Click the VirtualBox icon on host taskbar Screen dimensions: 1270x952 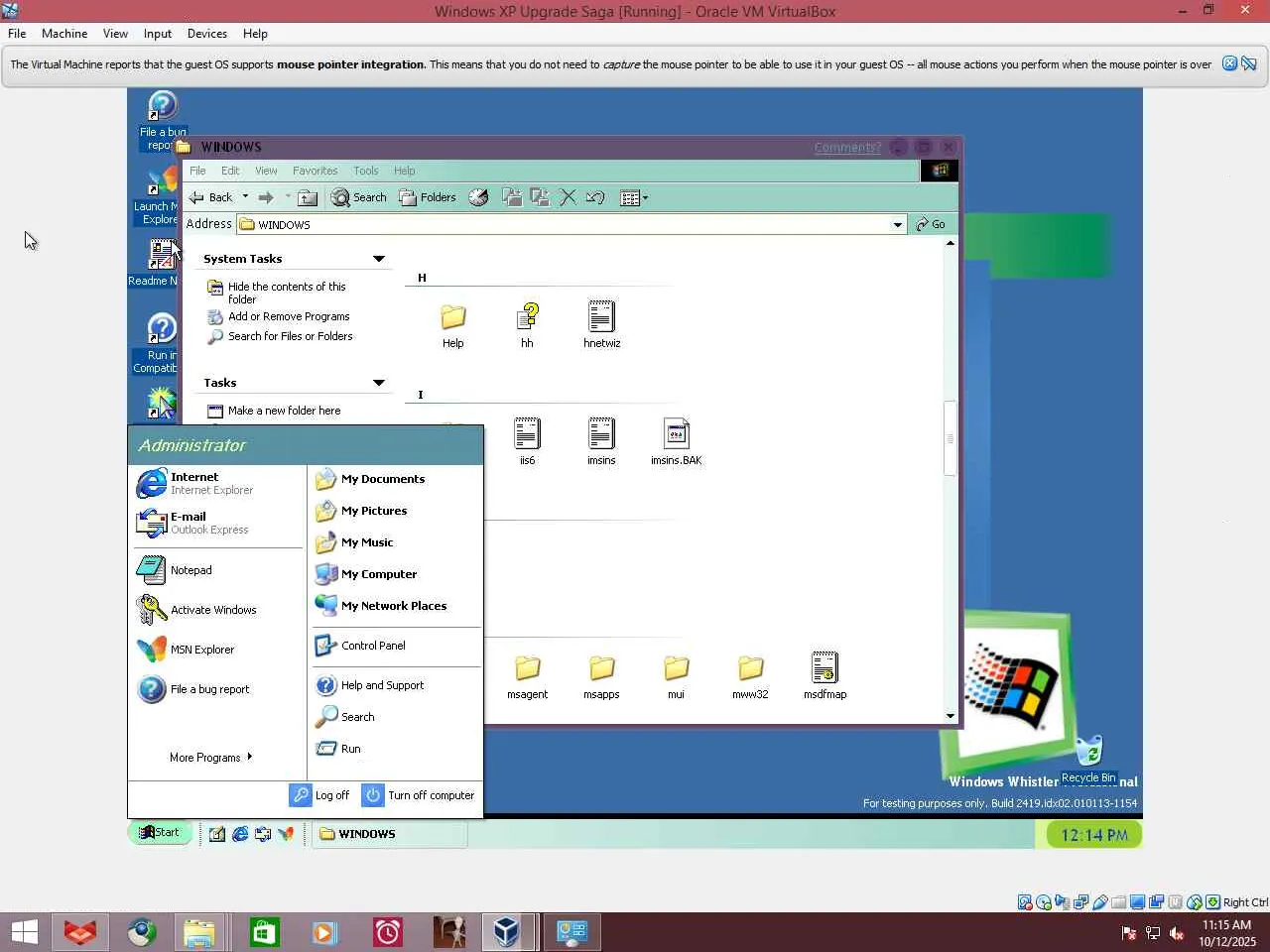coord(506,932)
